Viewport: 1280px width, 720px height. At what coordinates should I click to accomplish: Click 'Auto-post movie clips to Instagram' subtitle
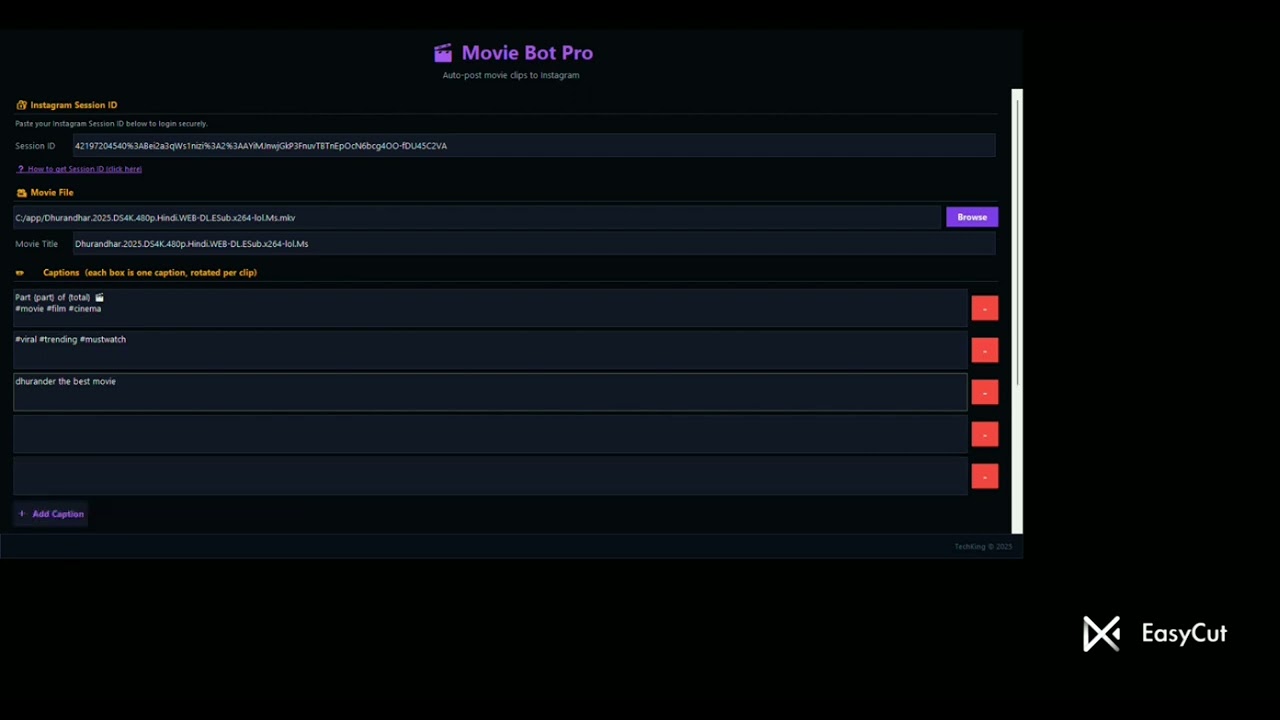[x=511, y=75]
